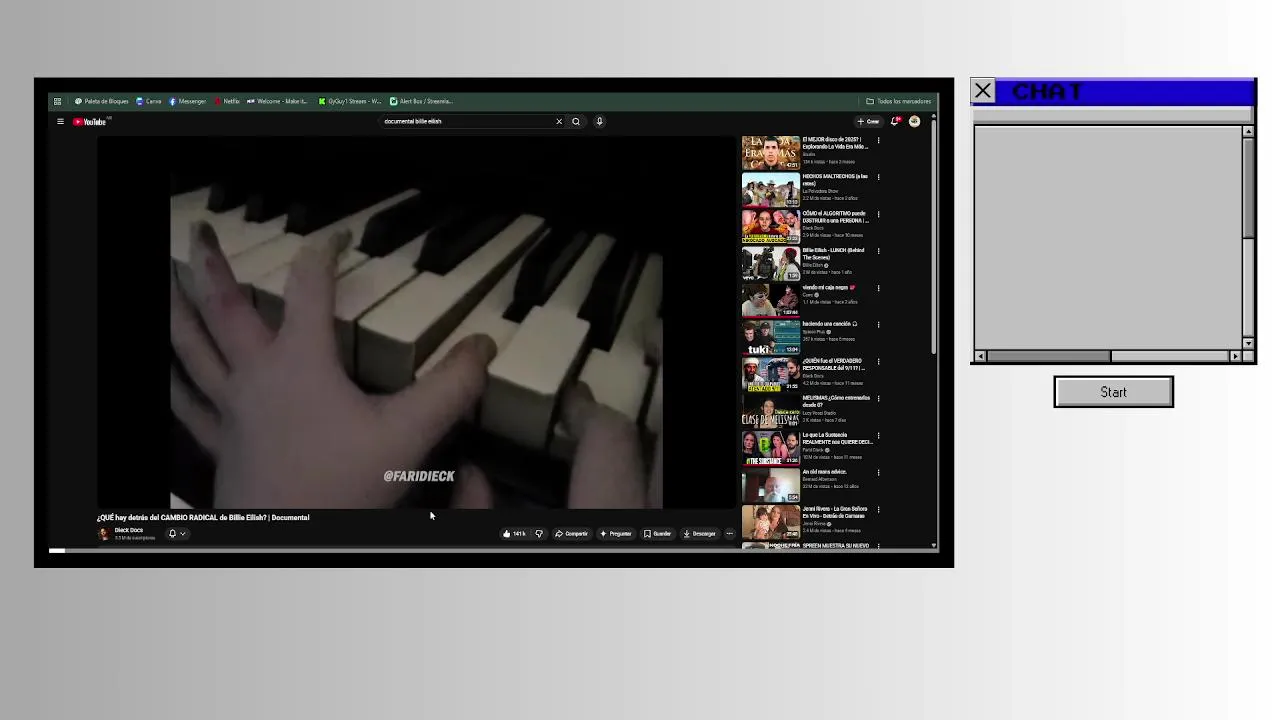Click the chat scrollbar down arrow
Screen dimensions: 1280x720
tap(1248, 343)
